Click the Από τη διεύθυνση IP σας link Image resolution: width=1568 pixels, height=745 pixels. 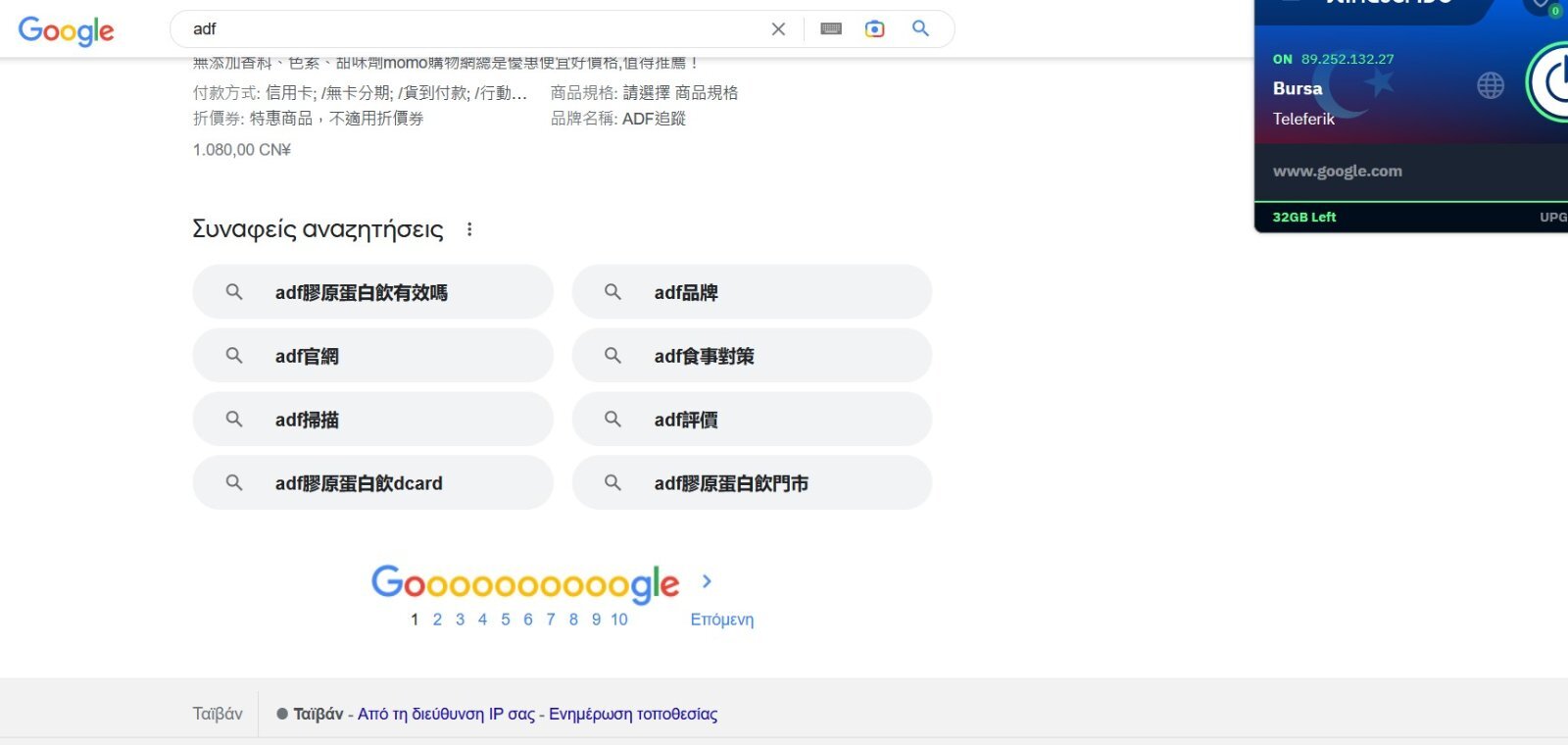point(446,714)
